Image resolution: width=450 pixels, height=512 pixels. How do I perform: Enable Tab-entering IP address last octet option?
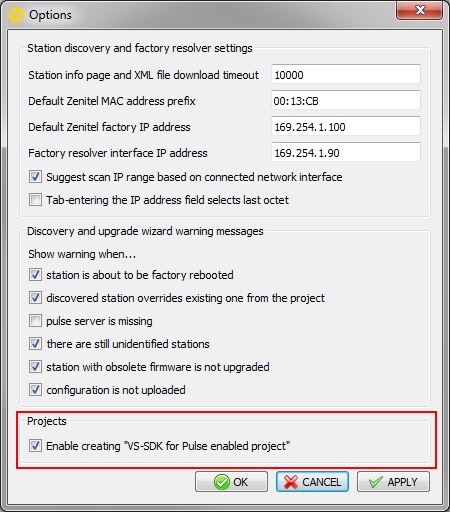click(x=35, y=200)
